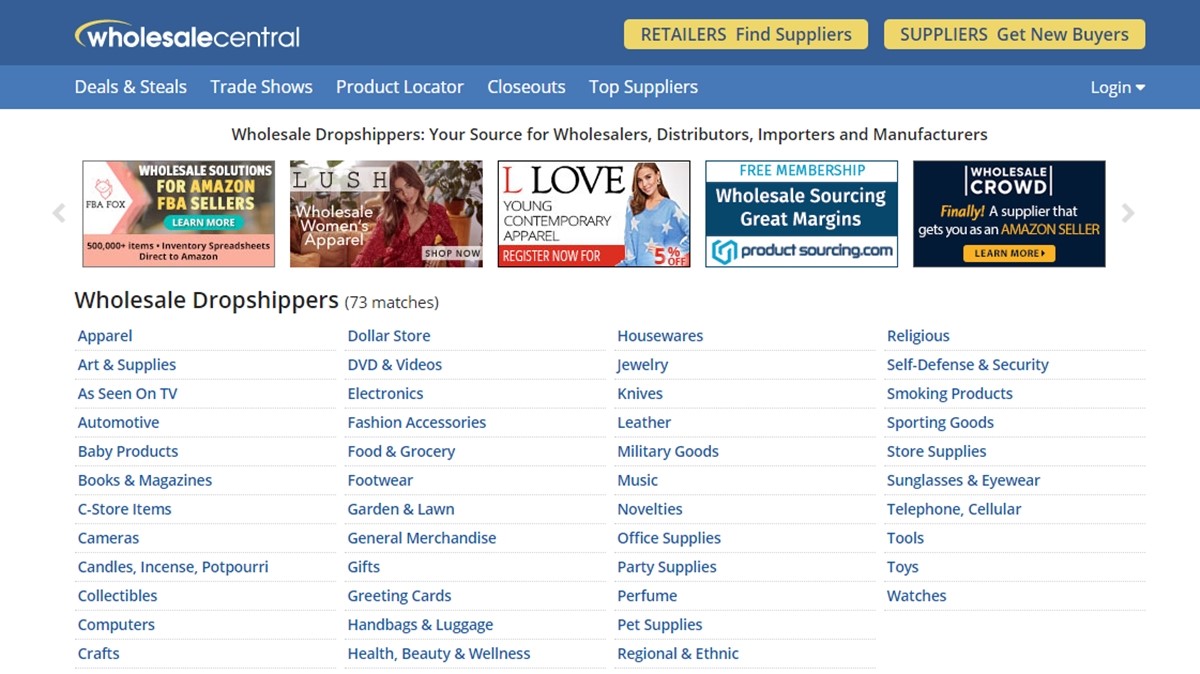Open the Automotive category
This screenshot has width=1200, height=674.
tap(118, 423)
